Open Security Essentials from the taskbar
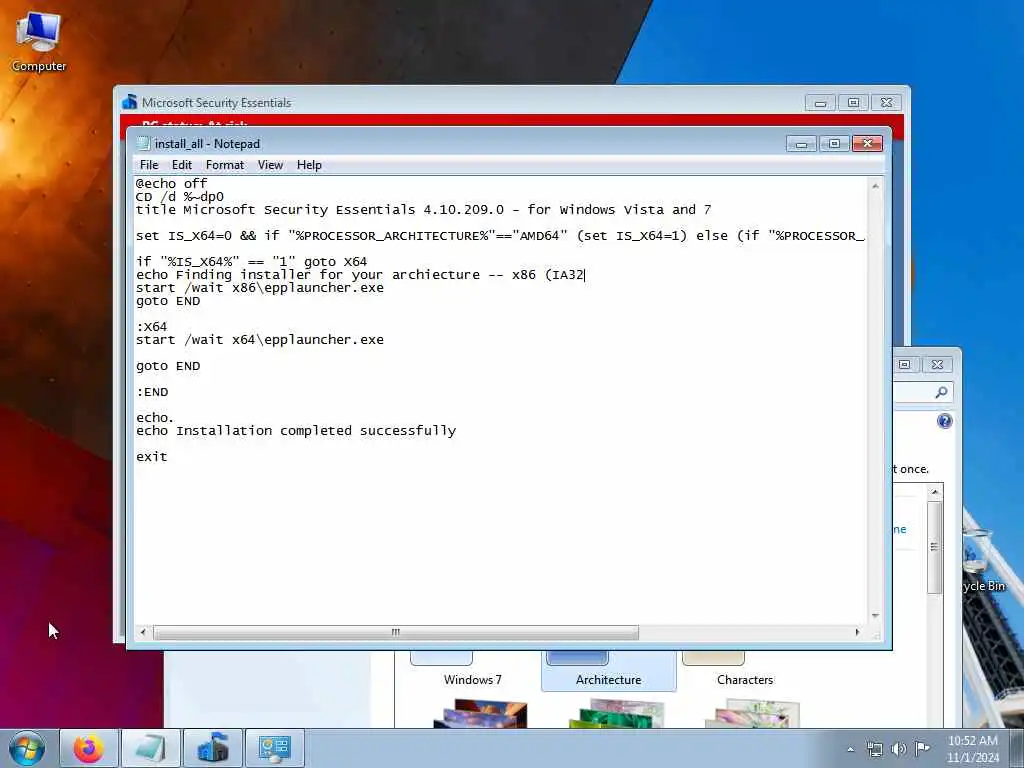 pos(212,748)
